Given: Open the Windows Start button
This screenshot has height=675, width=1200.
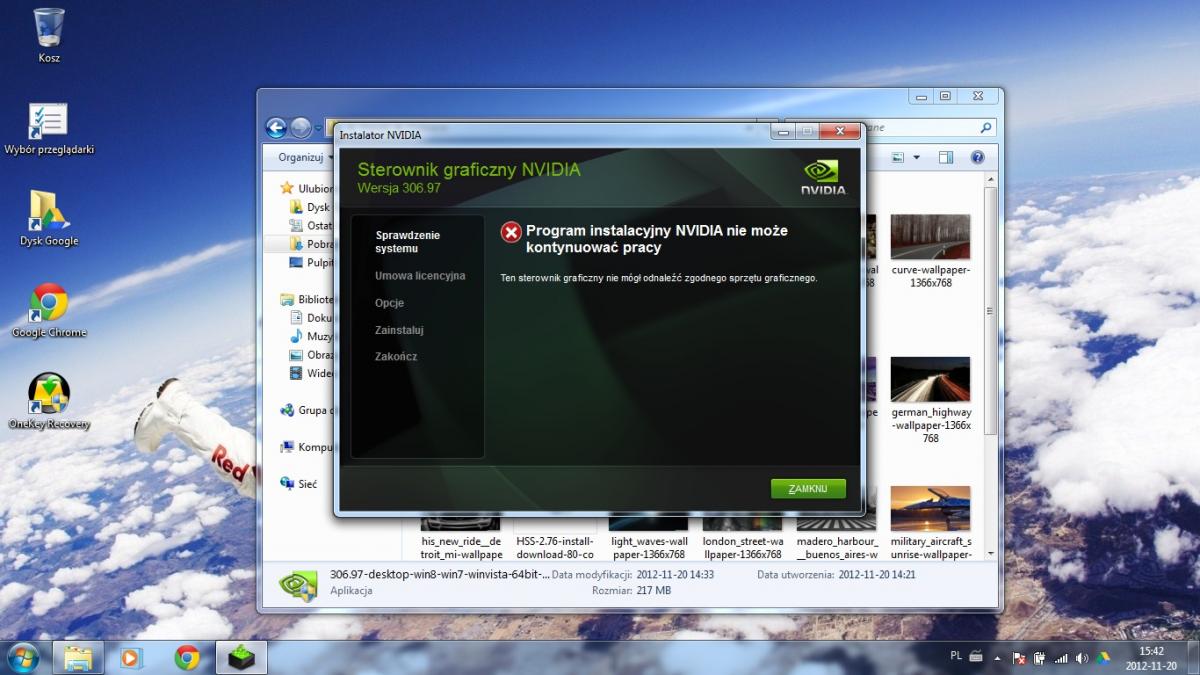Looking at the screenshot, I should [x=22, y=657].
